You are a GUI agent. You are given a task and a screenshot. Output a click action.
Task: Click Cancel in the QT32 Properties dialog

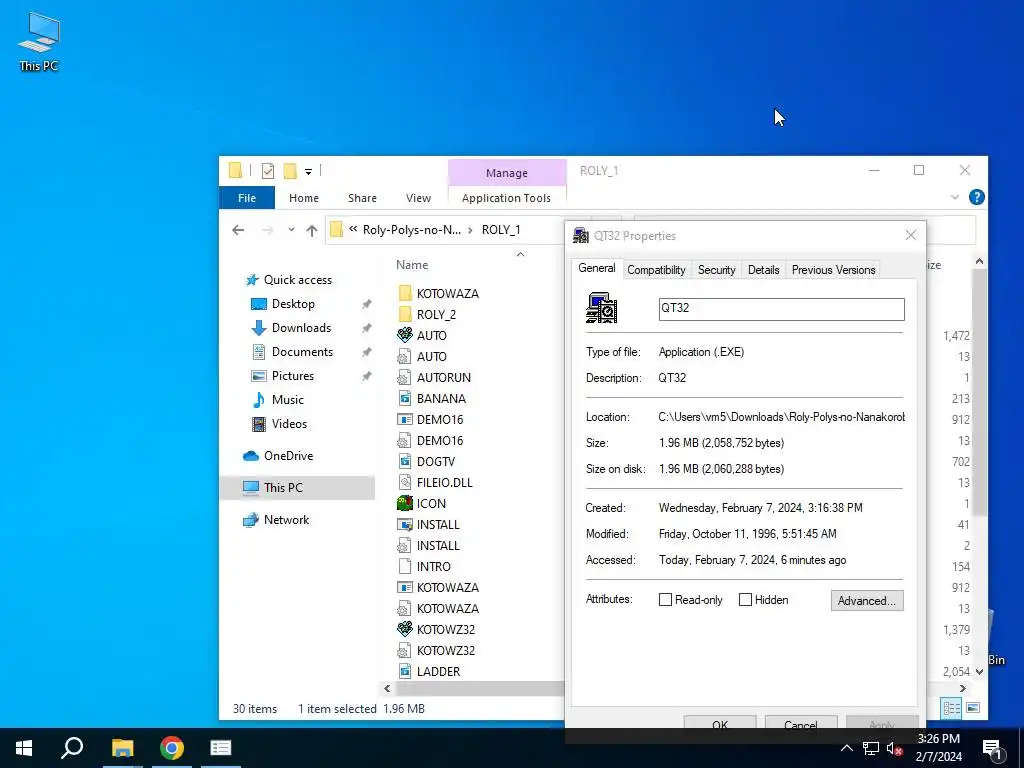tap(801, 722)
